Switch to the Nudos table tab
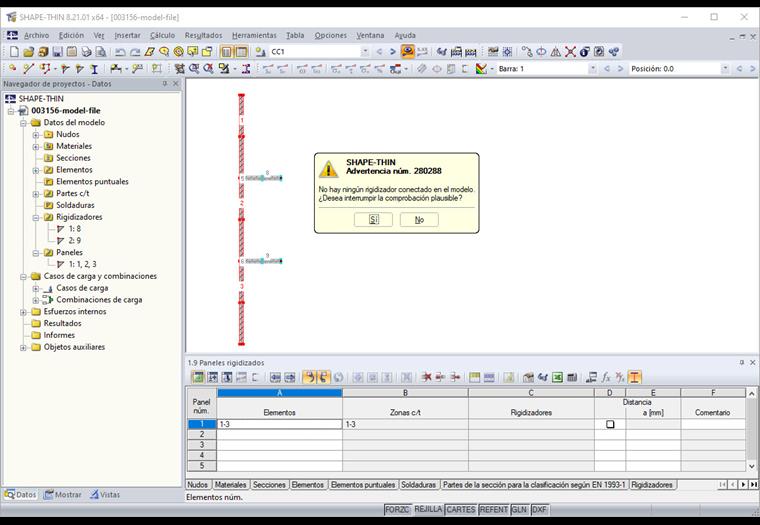 tap(197, 485)
